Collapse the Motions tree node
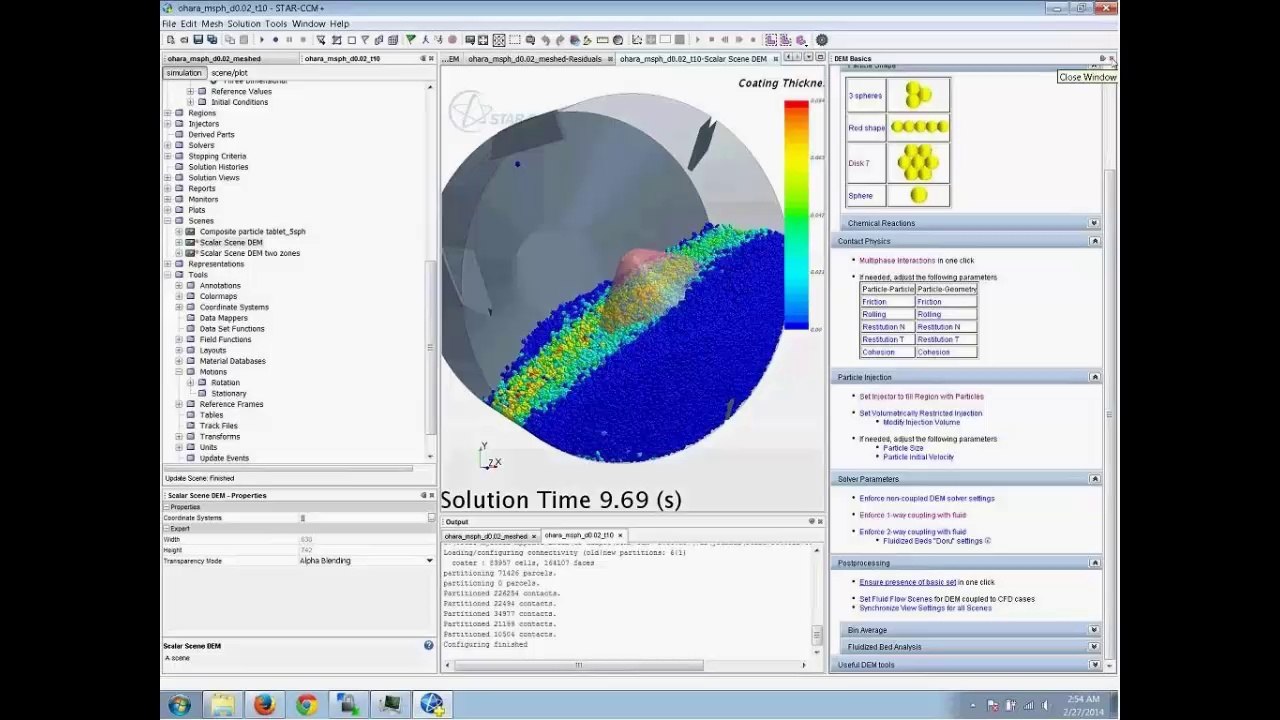1280x720 pixels. (179, 372)
